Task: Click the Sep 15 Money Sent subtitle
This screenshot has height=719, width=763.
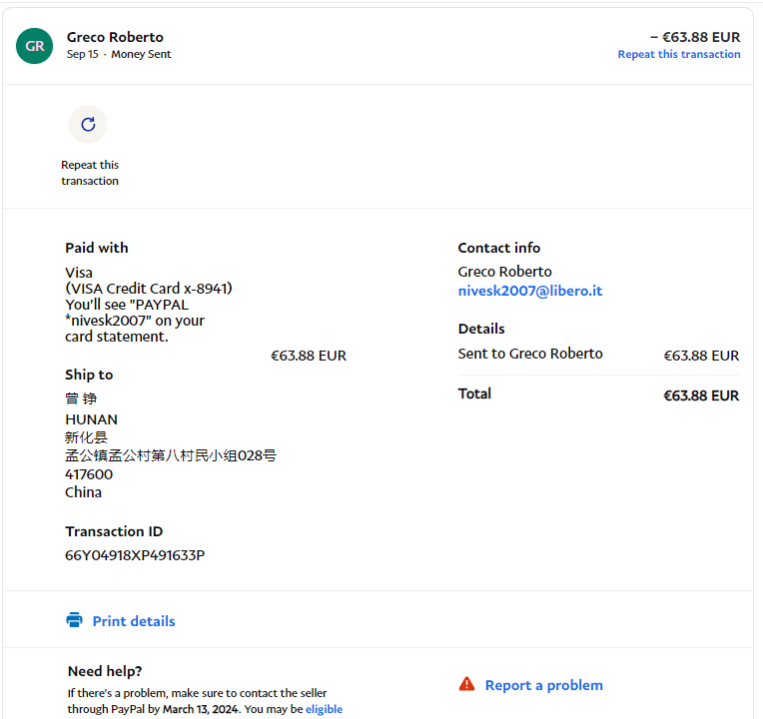Action: [x=119, y=54]
